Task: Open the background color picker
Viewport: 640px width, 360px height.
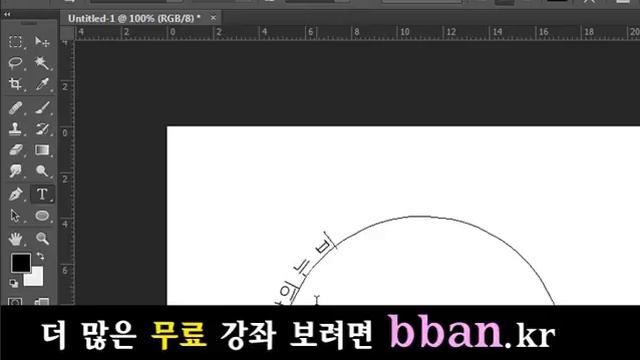Action: point(36,280)
